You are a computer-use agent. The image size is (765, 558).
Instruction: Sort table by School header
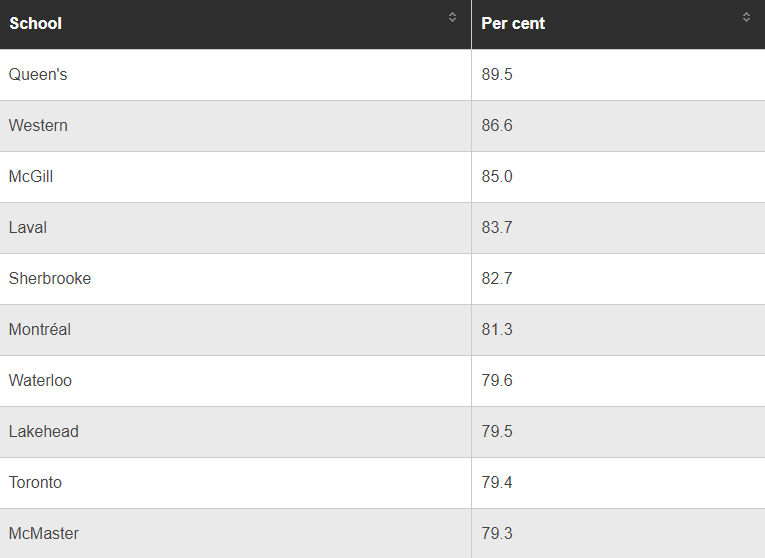click(x=36, y=23)
